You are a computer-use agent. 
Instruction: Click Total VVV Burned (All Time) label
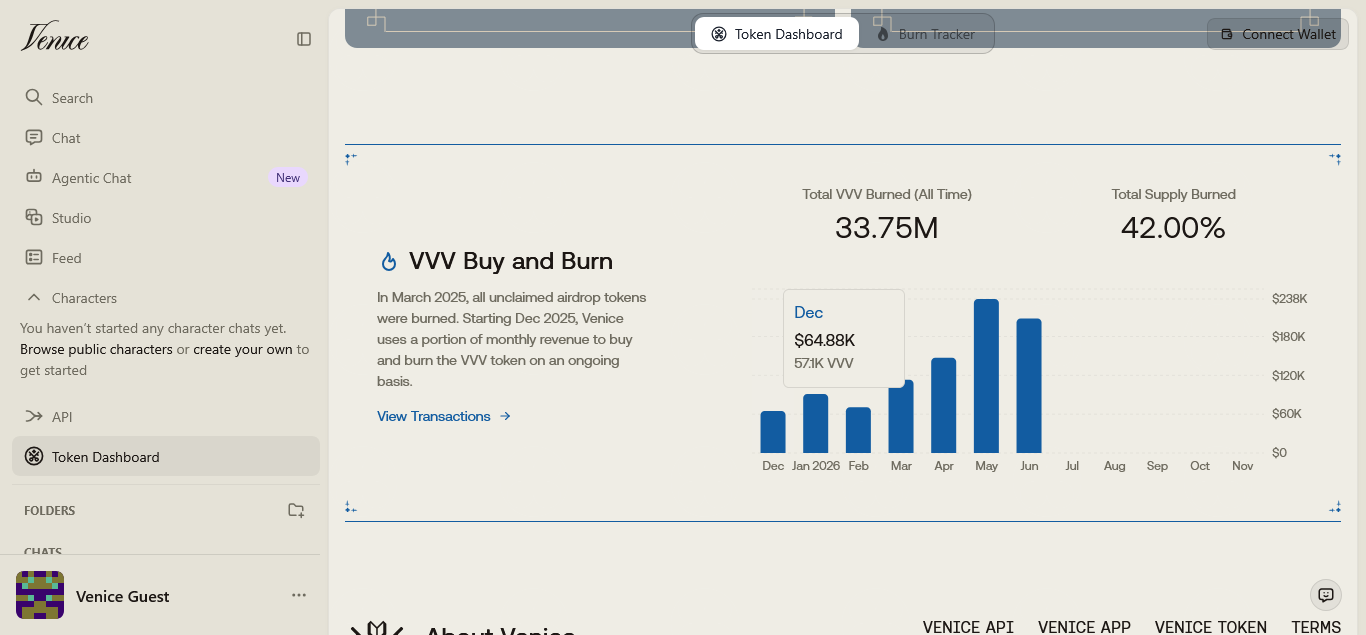point(887,194)
